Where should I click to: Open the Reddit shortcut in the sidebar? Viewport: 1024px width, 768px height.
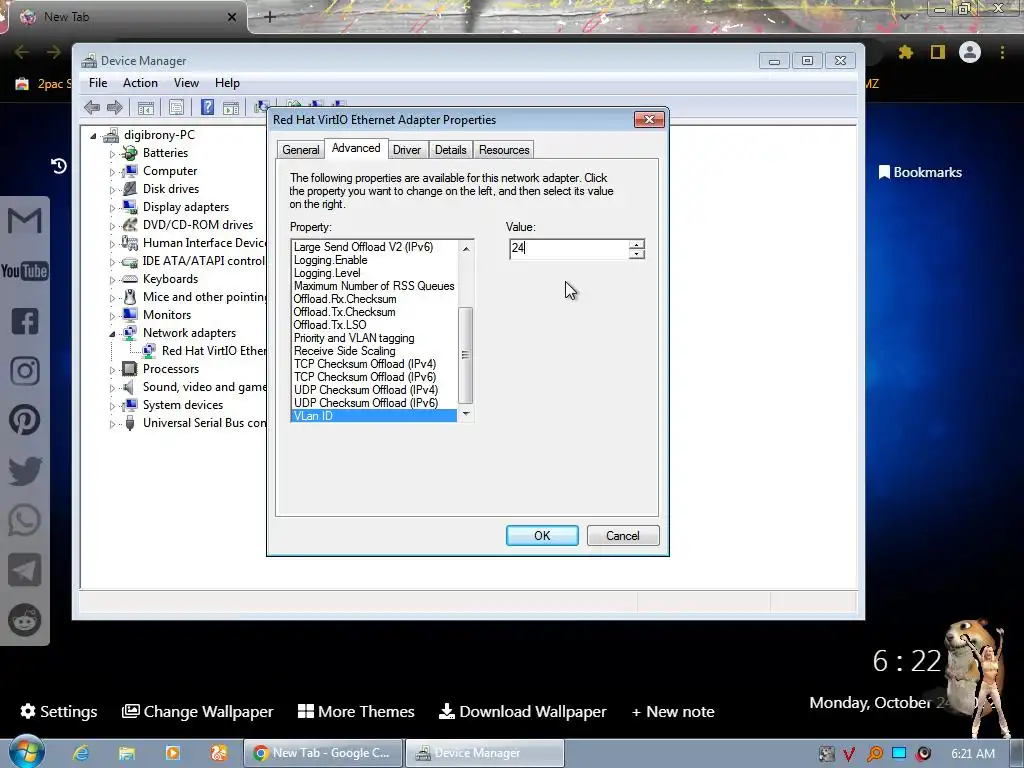click(25, 620)
